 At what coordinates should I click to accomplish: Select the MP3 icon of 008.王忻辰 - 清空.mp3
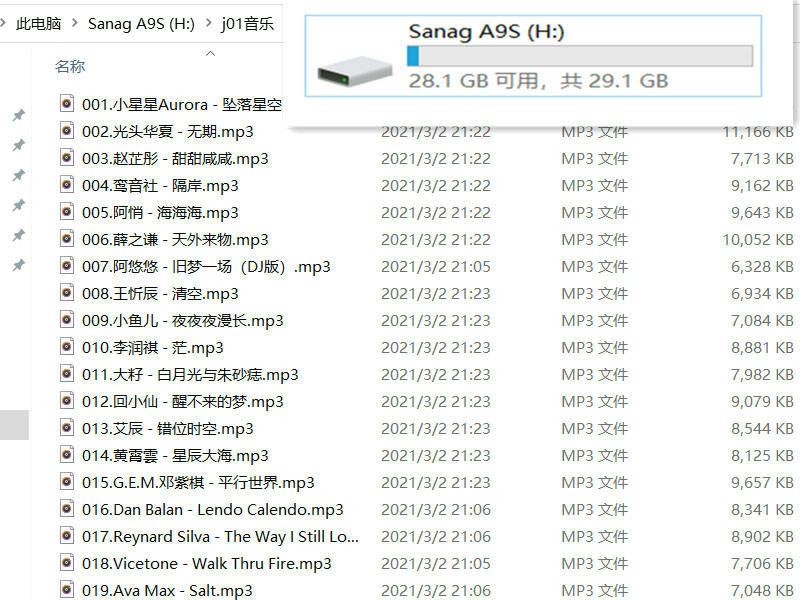pyautogui.click(x=66, y=293)
